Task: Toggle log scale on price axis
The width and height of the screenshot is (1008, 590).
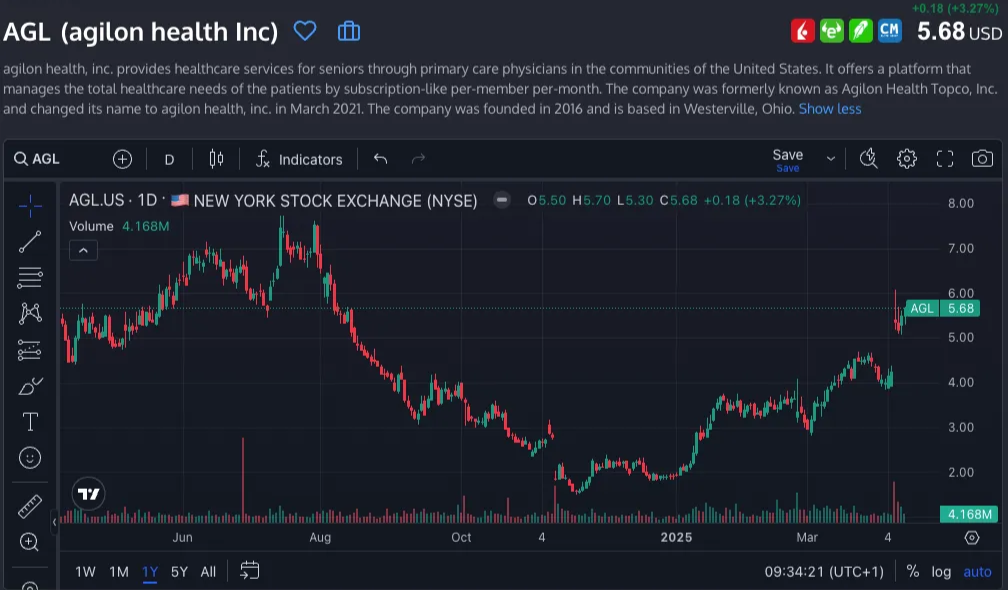Action: point(941,572)
